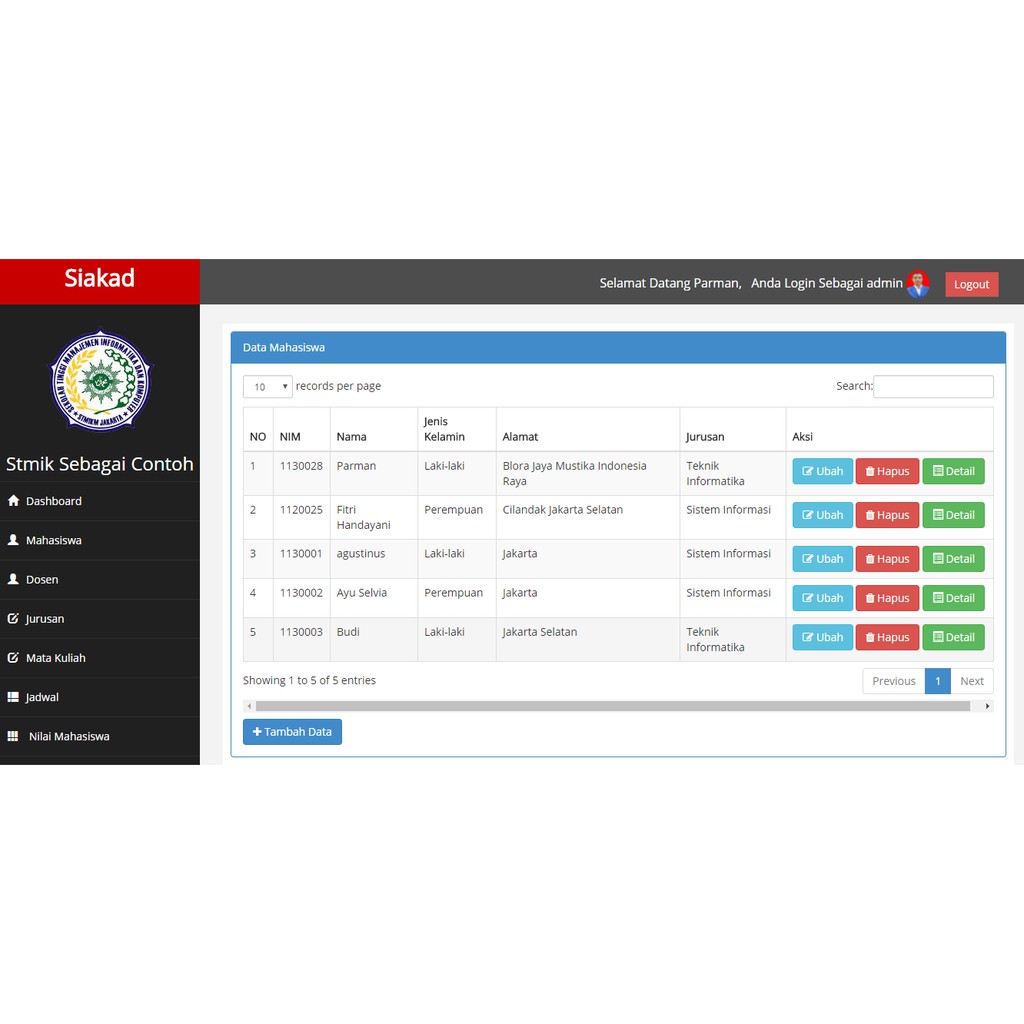The image size is (1024, 1024).
Task: Click the Tambah Data button
Action: click(292, 732)
